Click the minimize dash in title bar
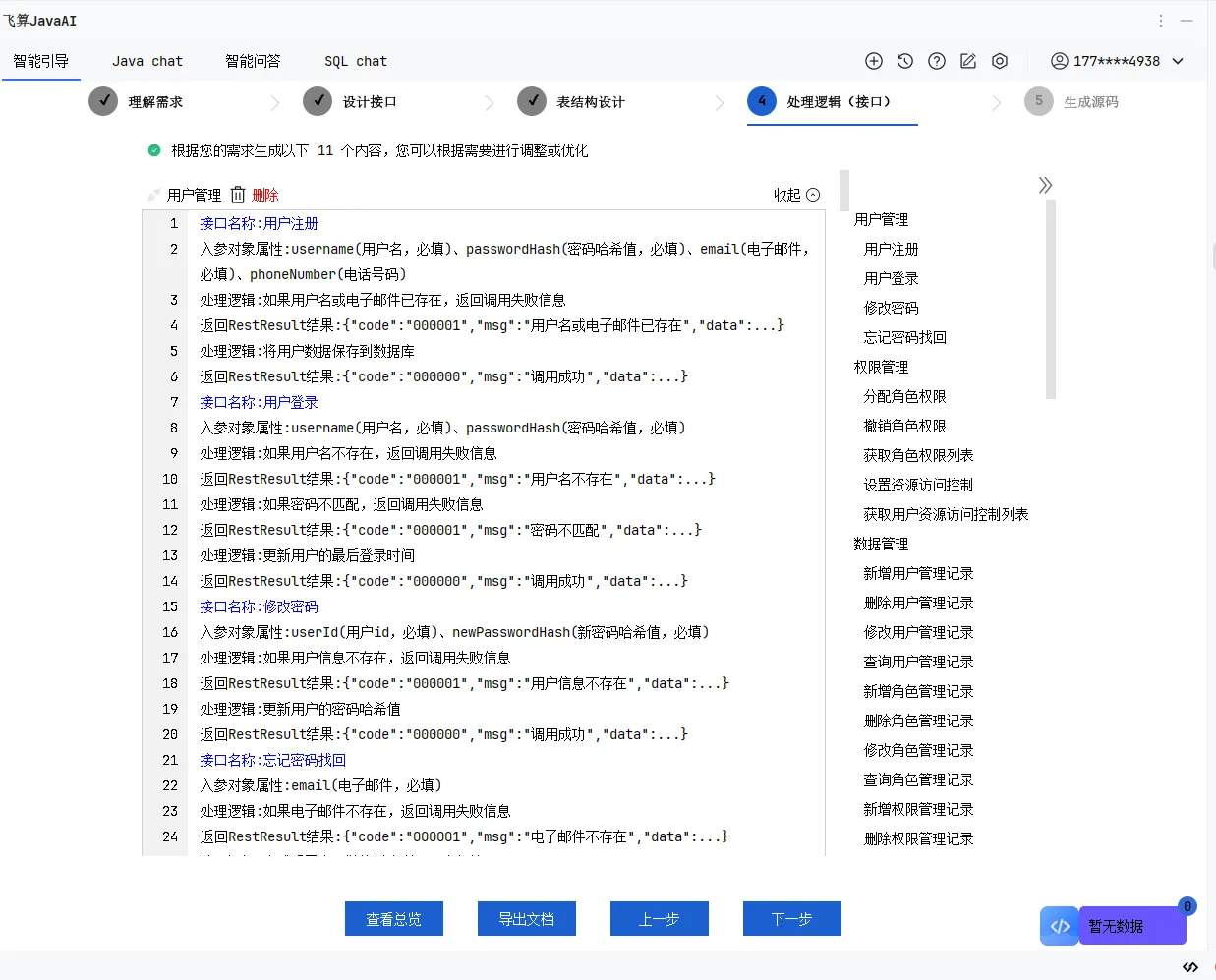Screen dimensions: 1216x980 click(1187, 21)
